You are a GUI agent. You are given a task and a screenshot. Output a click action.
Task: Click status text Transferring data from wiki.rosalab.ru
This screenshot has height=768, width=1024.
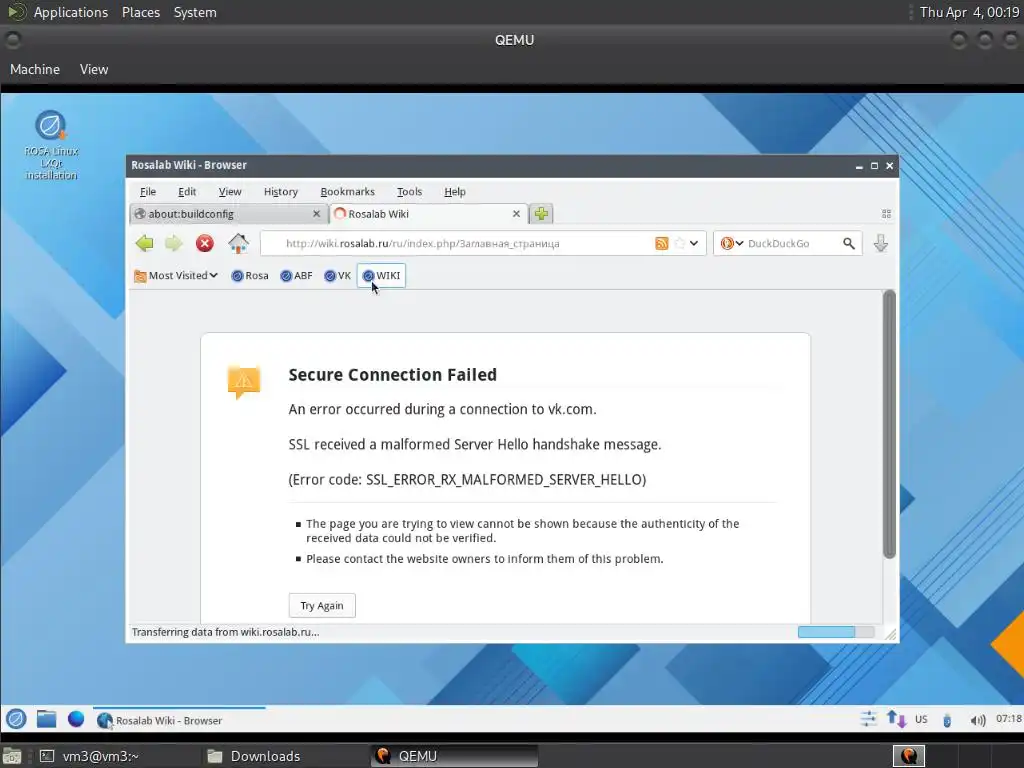tap(225, 632)
